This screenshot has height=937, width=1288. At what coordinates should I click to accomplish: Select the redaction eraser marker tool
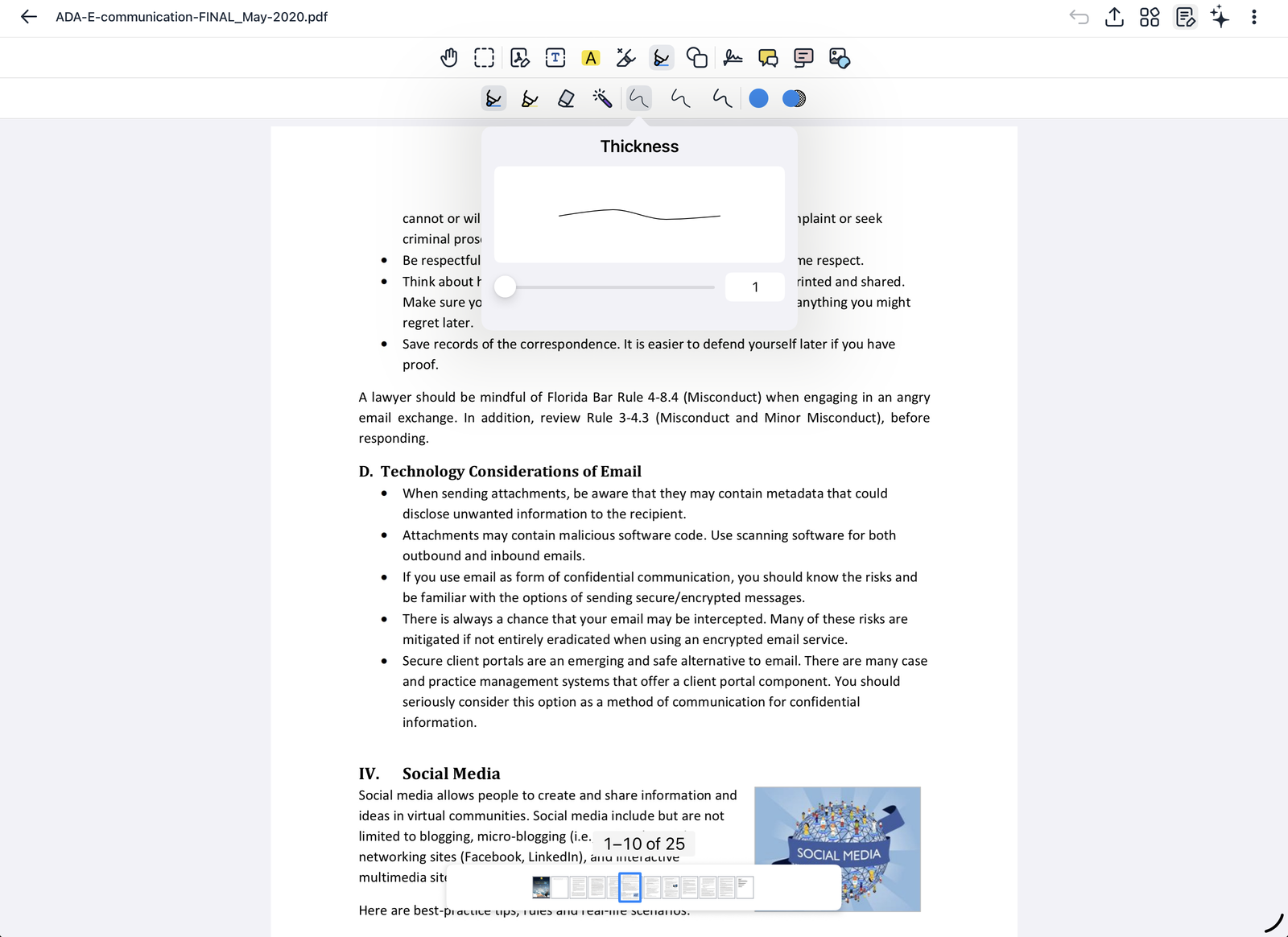click(626, 58)
